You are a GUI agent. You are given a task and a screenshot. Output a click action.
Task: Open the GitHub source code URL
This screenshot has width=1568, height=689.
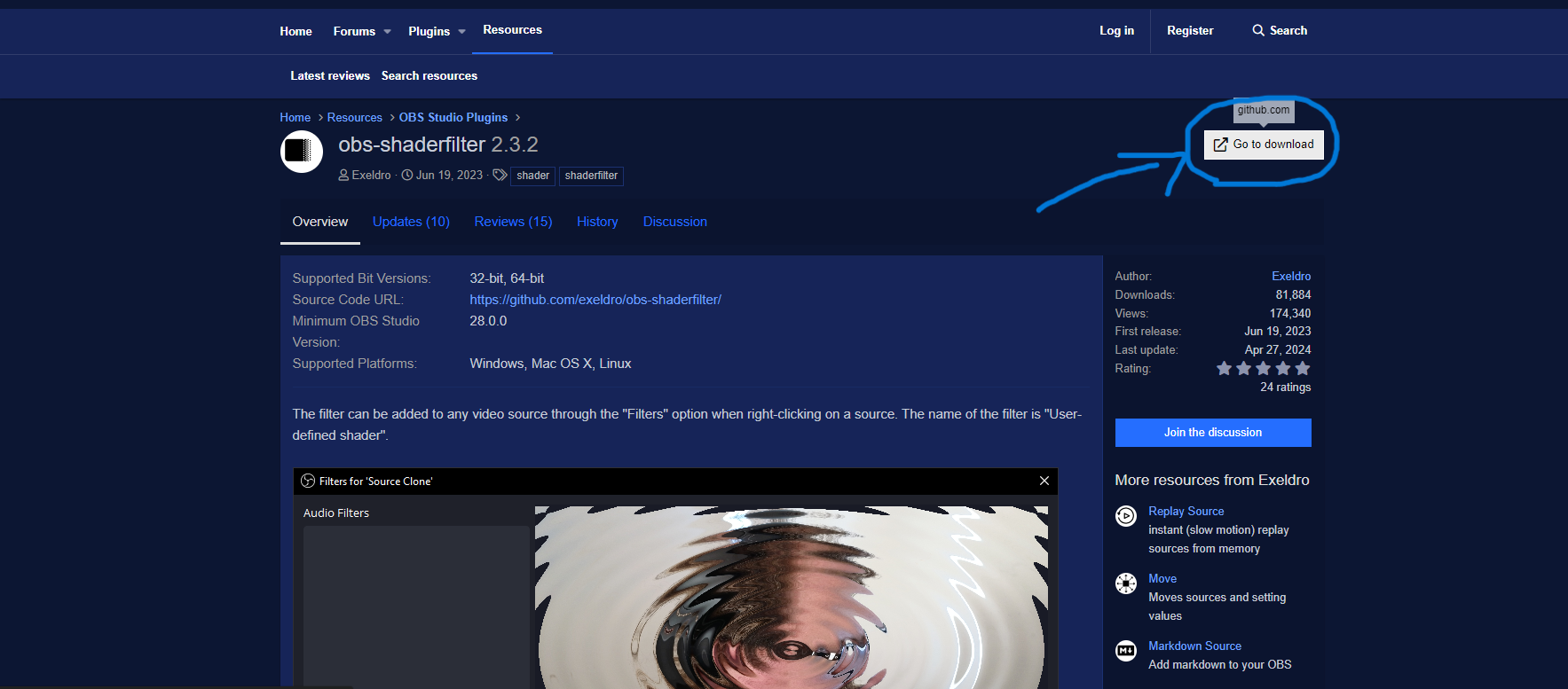595,300
